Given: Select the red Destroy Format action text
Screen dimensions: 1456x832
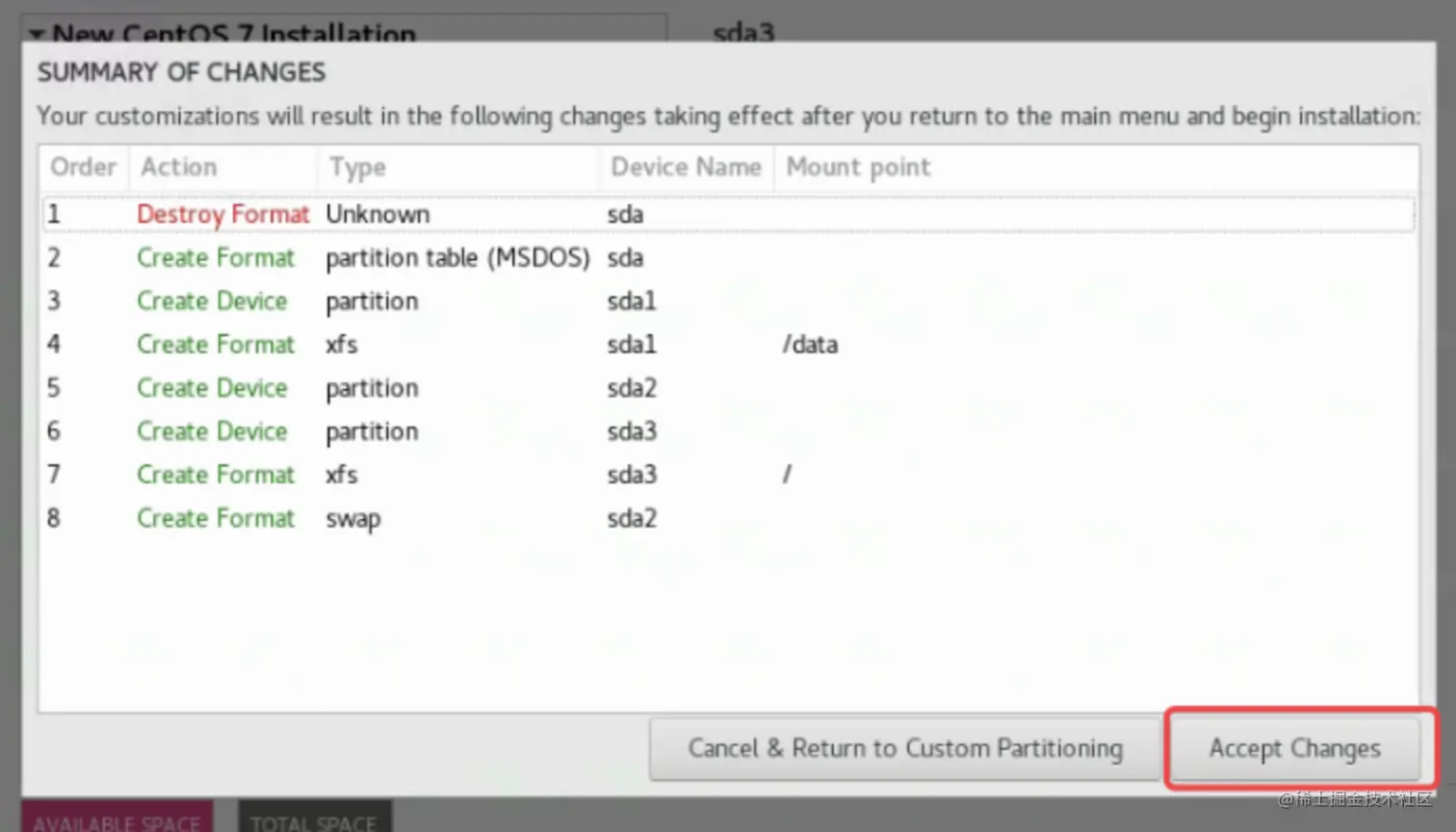Looking at the screenshot, I should 223,215.
